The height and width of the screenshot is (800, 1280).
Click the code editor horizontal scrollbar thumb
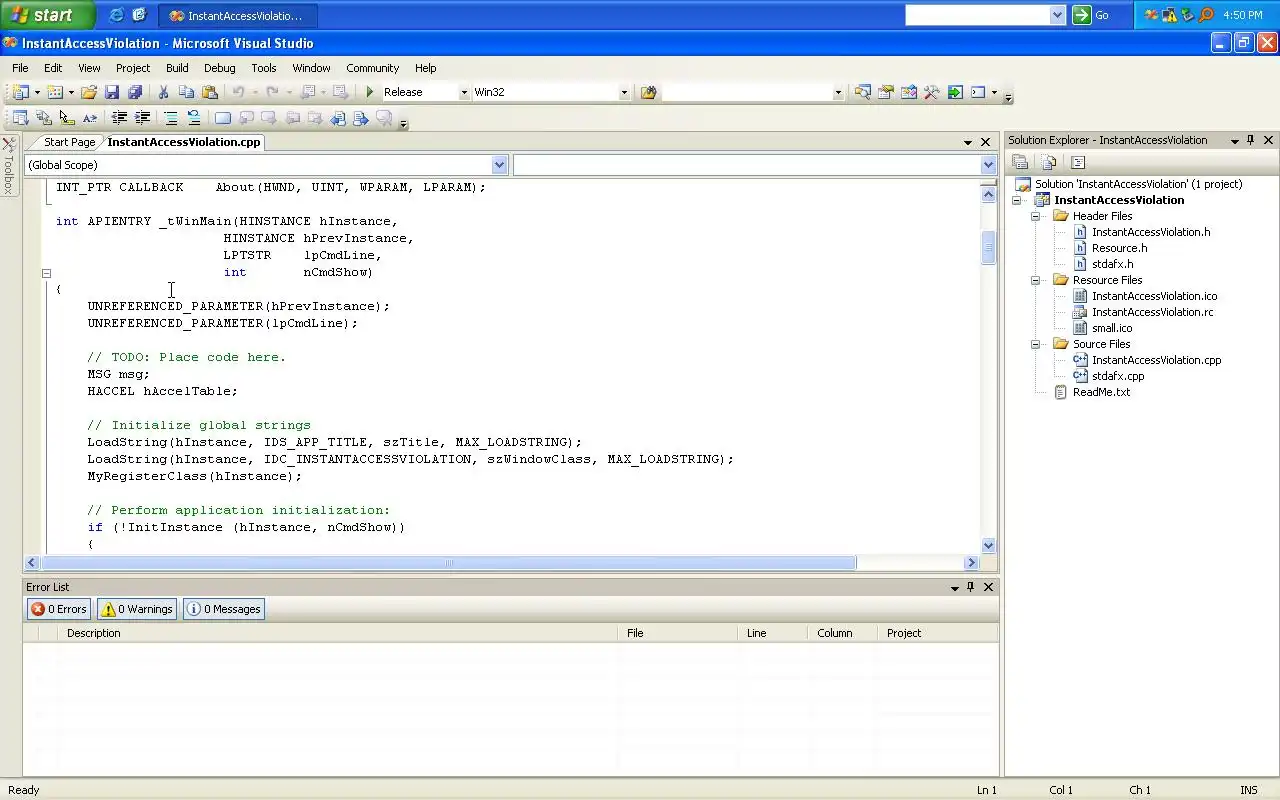[447, 563]
